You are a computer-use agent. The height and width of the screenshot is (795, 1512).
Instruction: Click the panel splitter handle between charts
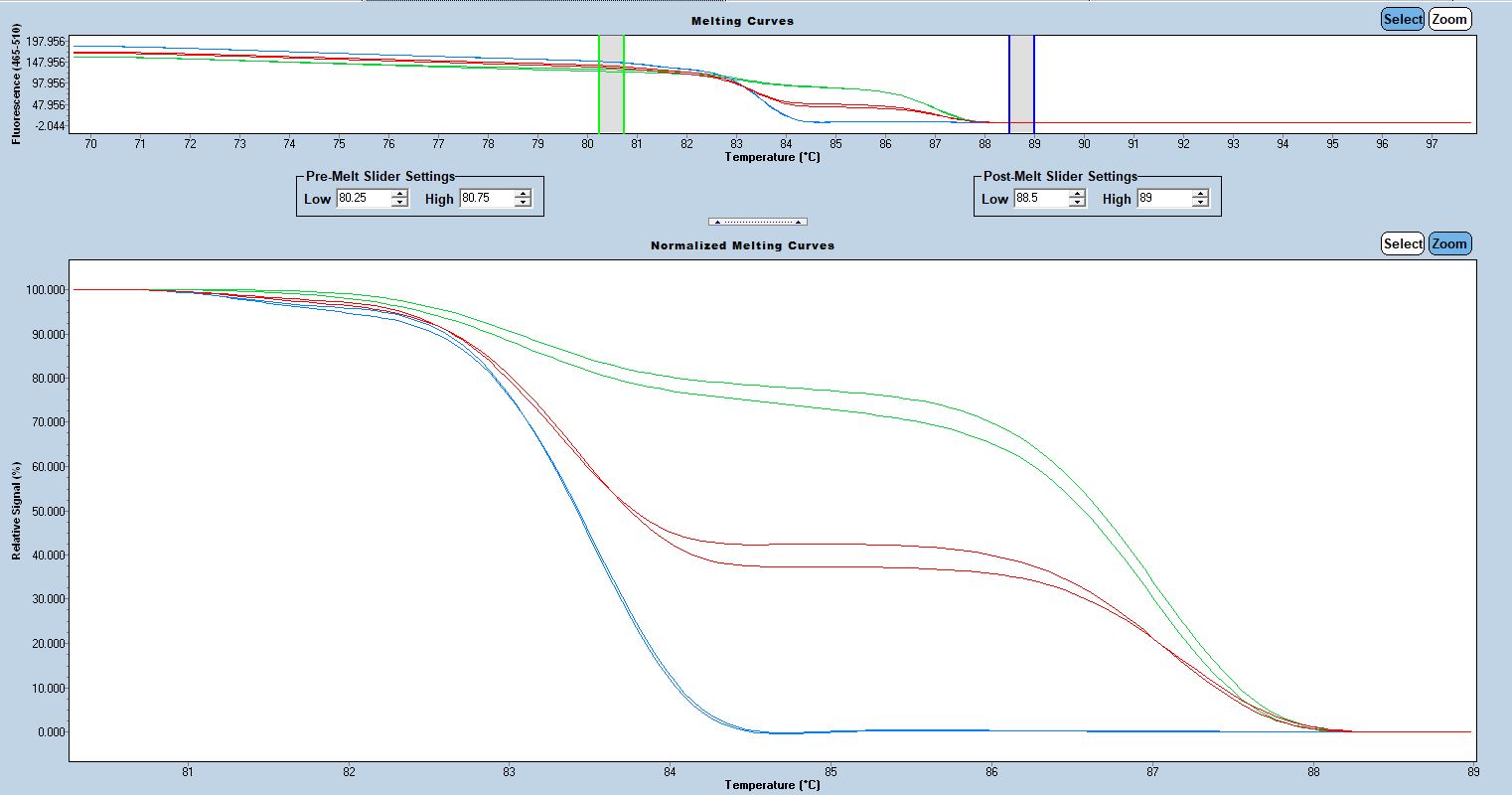coord(757,222)
